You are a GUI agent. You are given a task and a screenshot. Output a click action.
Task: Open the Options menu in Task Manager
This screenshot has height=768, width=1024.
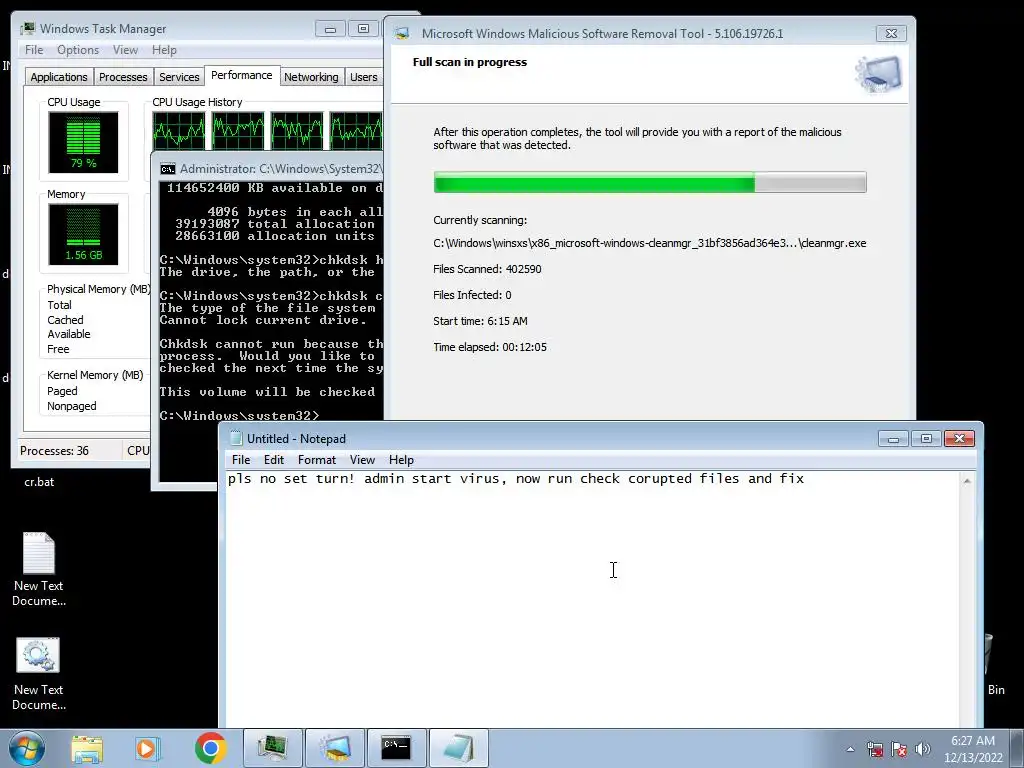[78, 50]
